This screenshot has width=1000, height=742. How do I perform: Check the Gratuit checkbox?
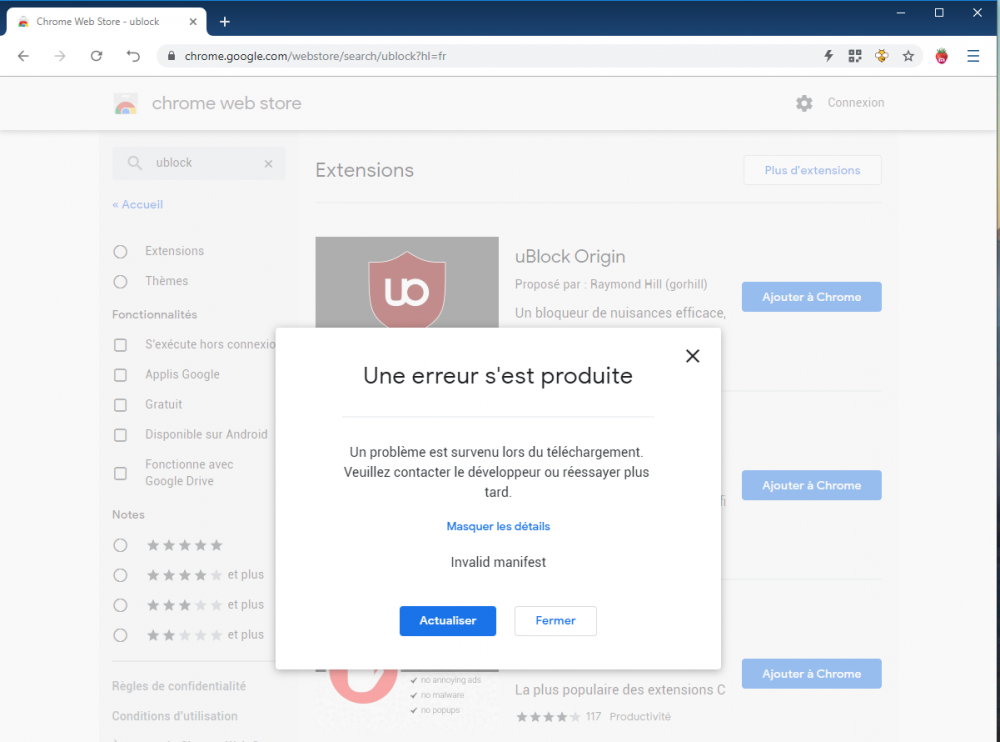coord(120,404)
